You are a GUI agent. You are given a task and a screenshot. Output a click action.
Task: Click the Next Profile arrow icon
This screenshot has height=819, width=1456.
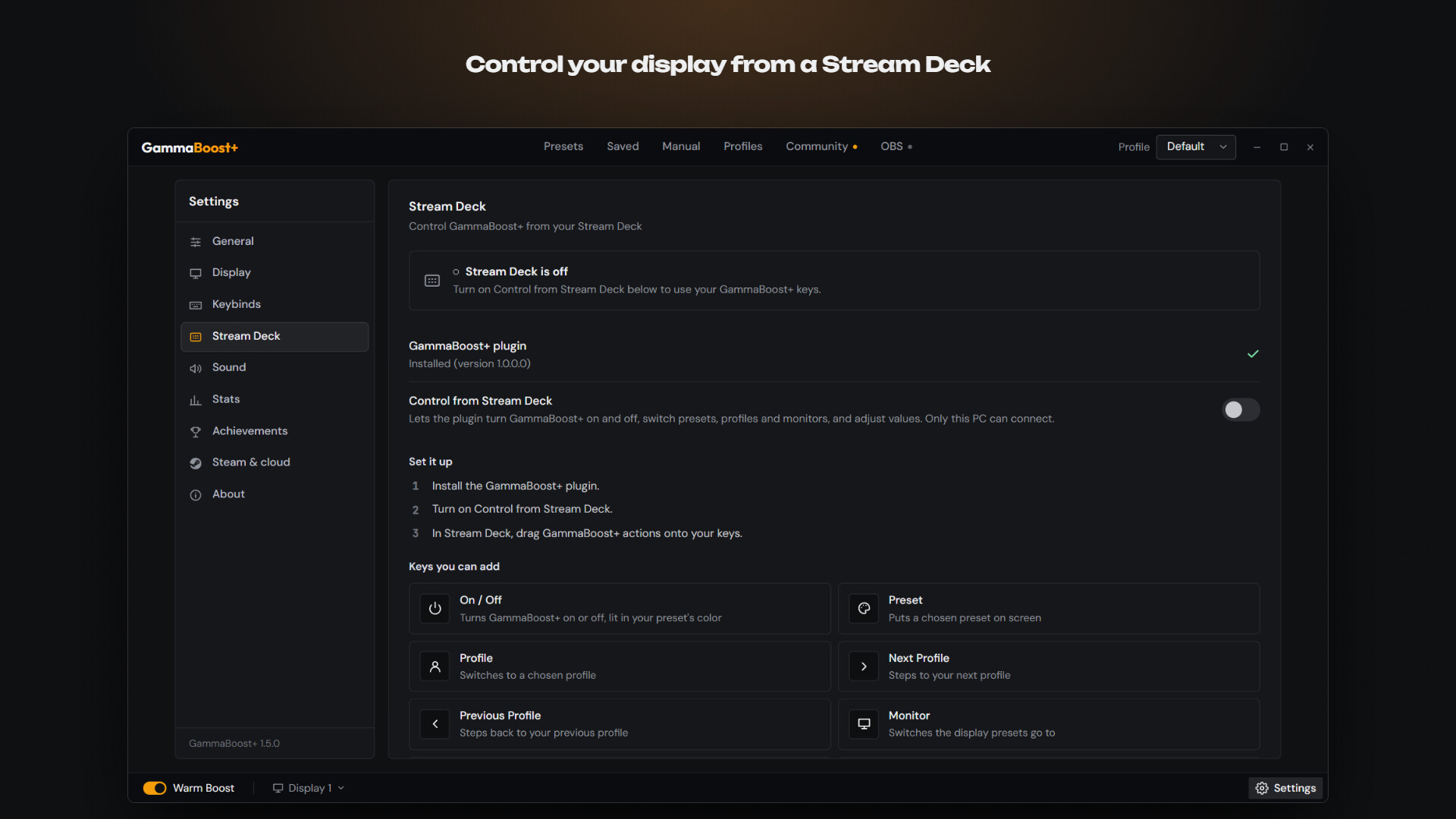pos(864,667)
